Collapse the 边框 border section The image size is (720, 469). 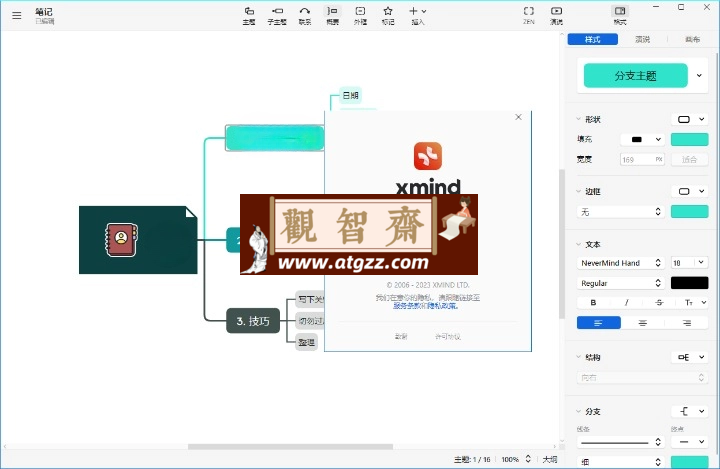(579, 191)
